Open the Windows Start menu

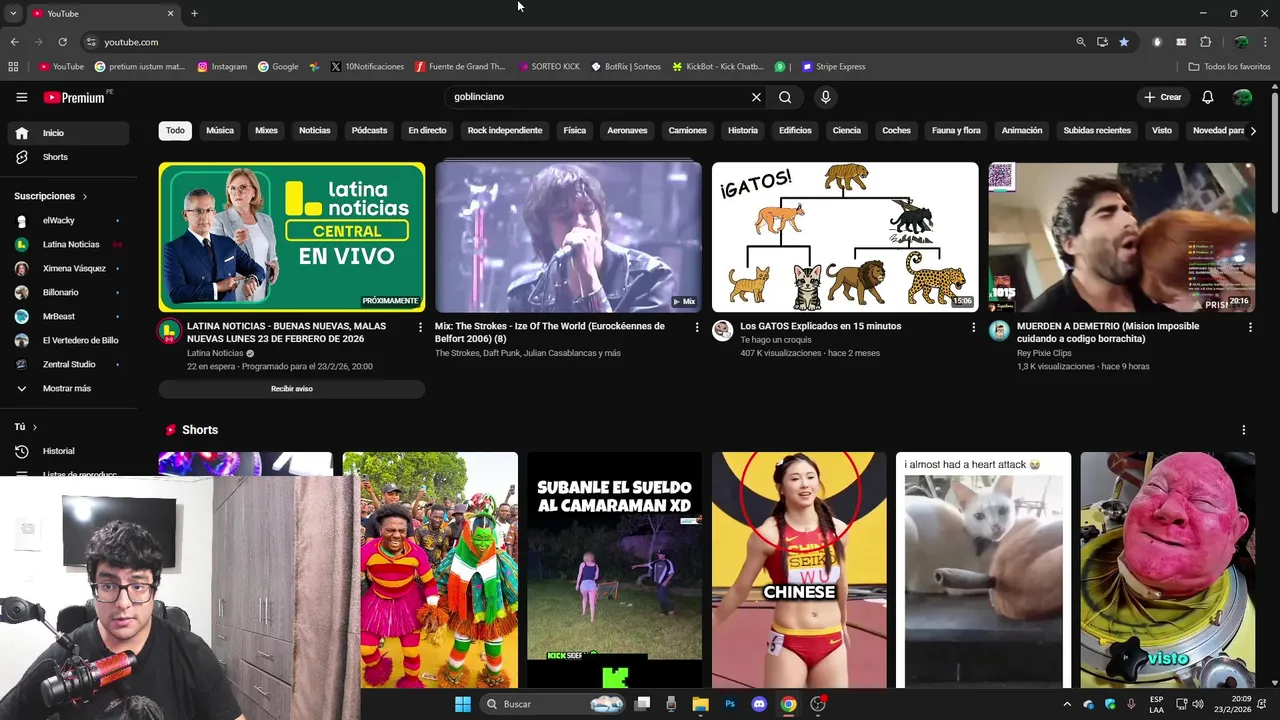(462, 704)
